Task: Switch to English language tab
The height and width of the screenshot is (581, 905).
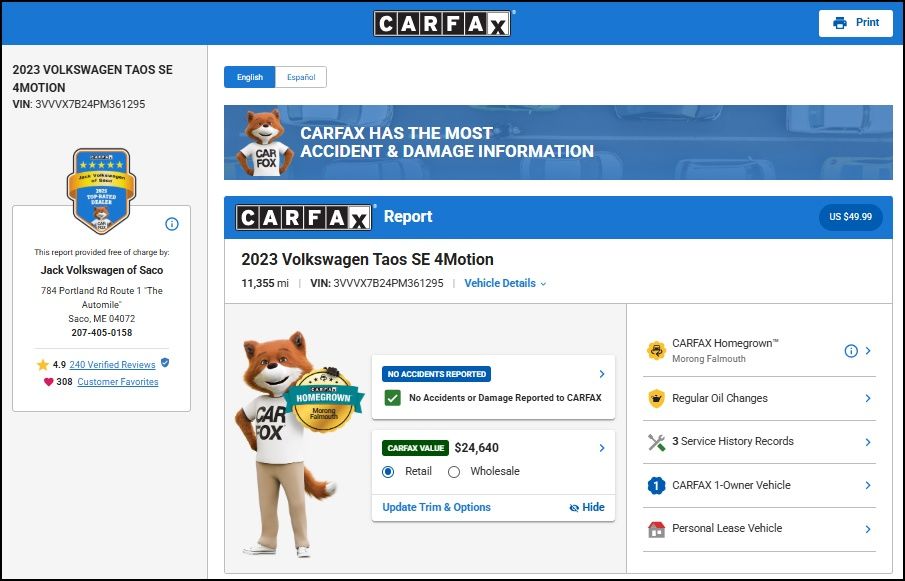Action: 249,77
